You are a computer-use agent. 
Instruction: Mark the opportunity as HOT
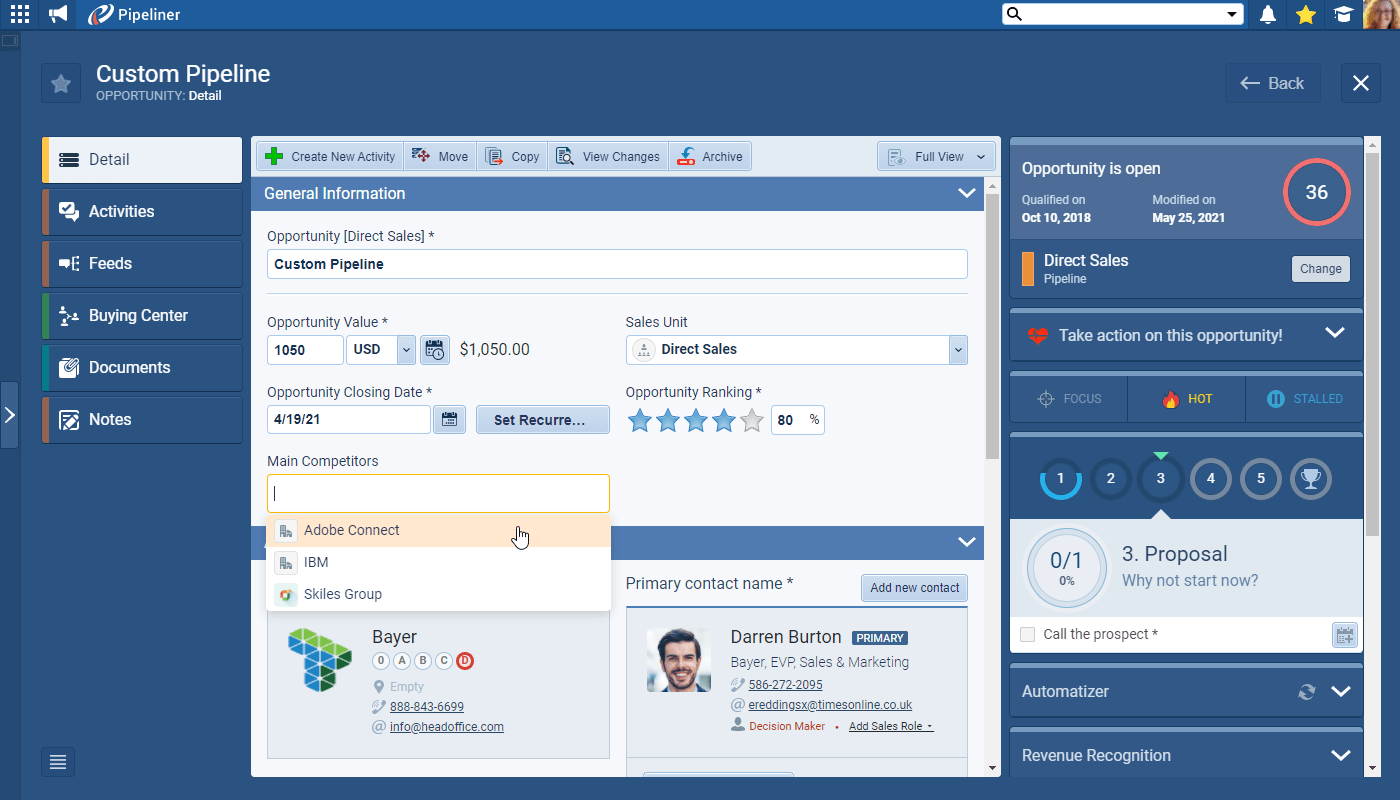coord(1186,399)
